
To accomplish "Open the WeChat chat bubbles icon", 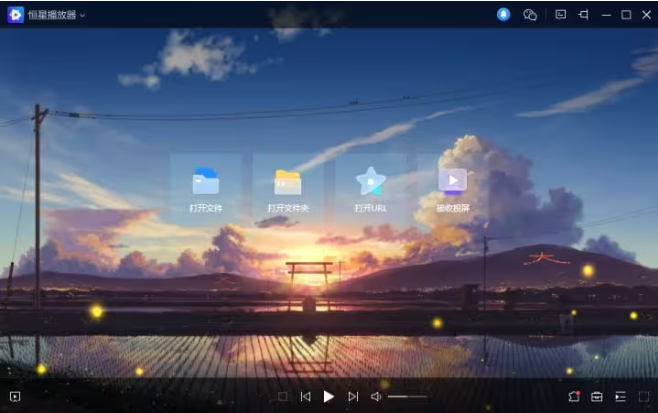I will pos(530,15).
